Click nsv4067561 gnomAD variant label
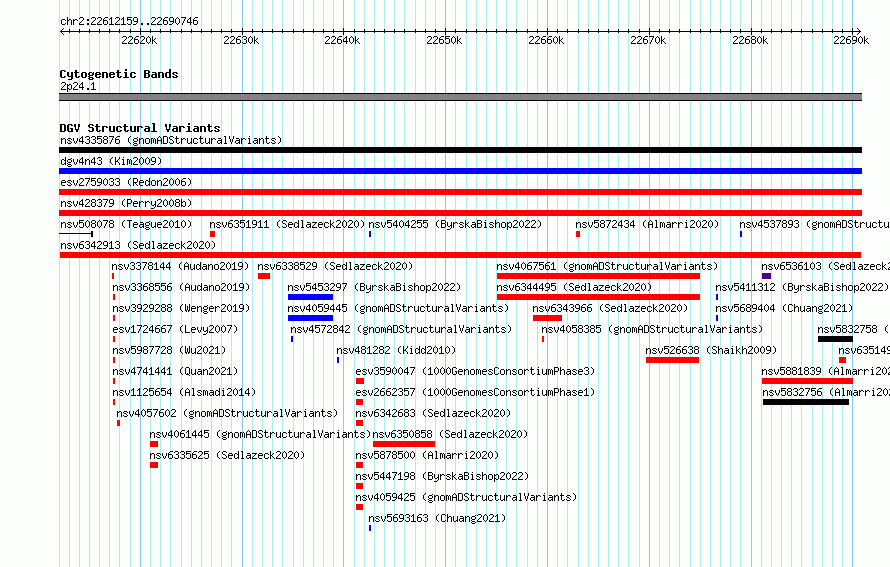The width and height of the screenshot is (890, 567). 607,266
